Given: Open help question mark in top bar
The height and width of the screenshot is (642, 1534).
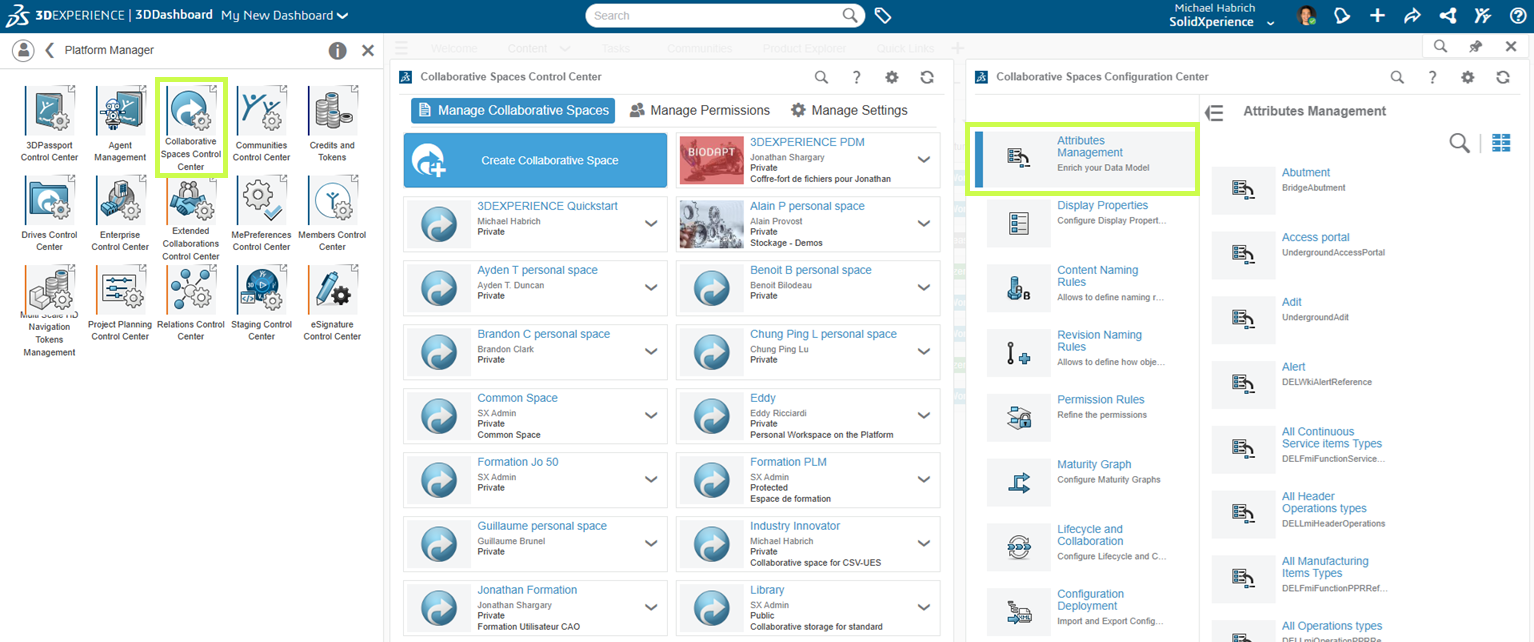Looking at the screenshot, I should point(1517,16).
